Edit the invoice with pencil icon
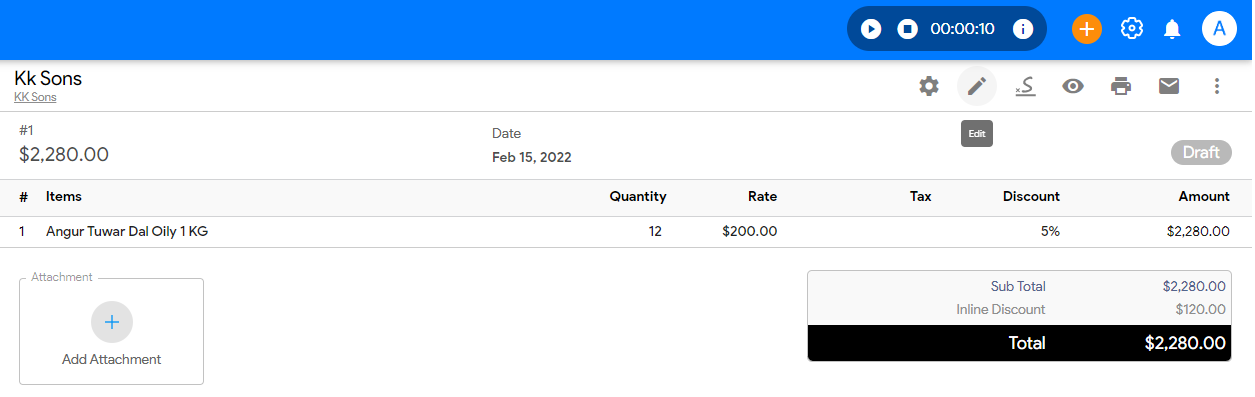The width and height of the screenshot is (1255, 397). (977, 86)
